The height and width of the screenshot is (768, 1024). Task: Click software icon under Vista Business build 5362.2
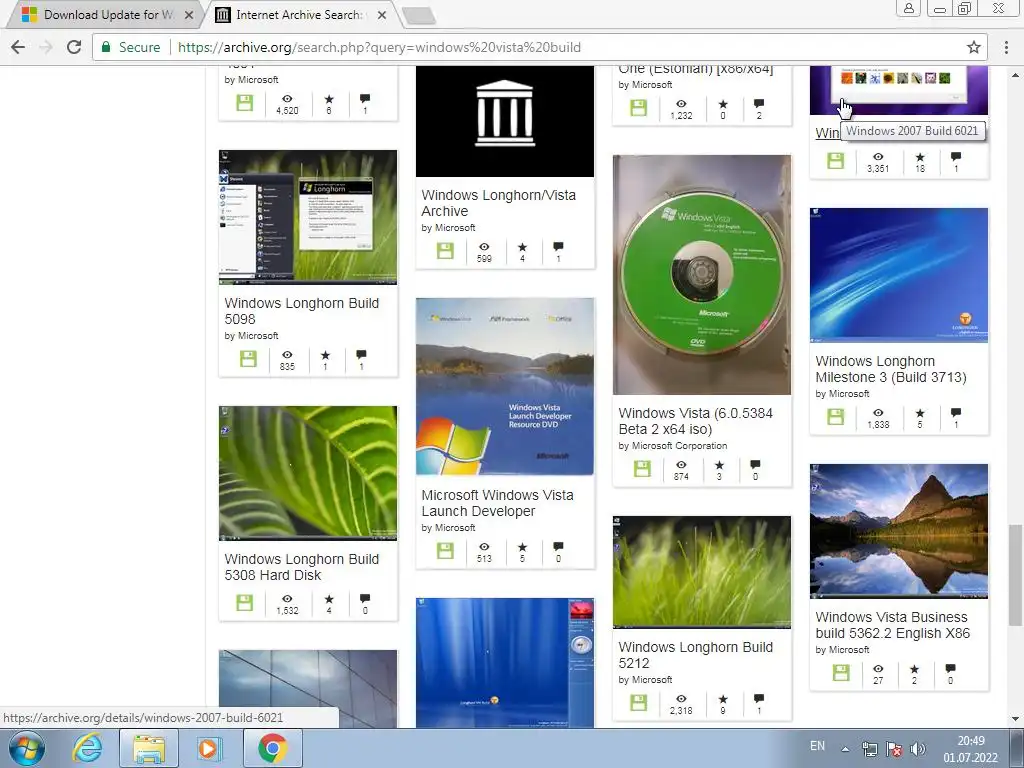pos(841,673)
